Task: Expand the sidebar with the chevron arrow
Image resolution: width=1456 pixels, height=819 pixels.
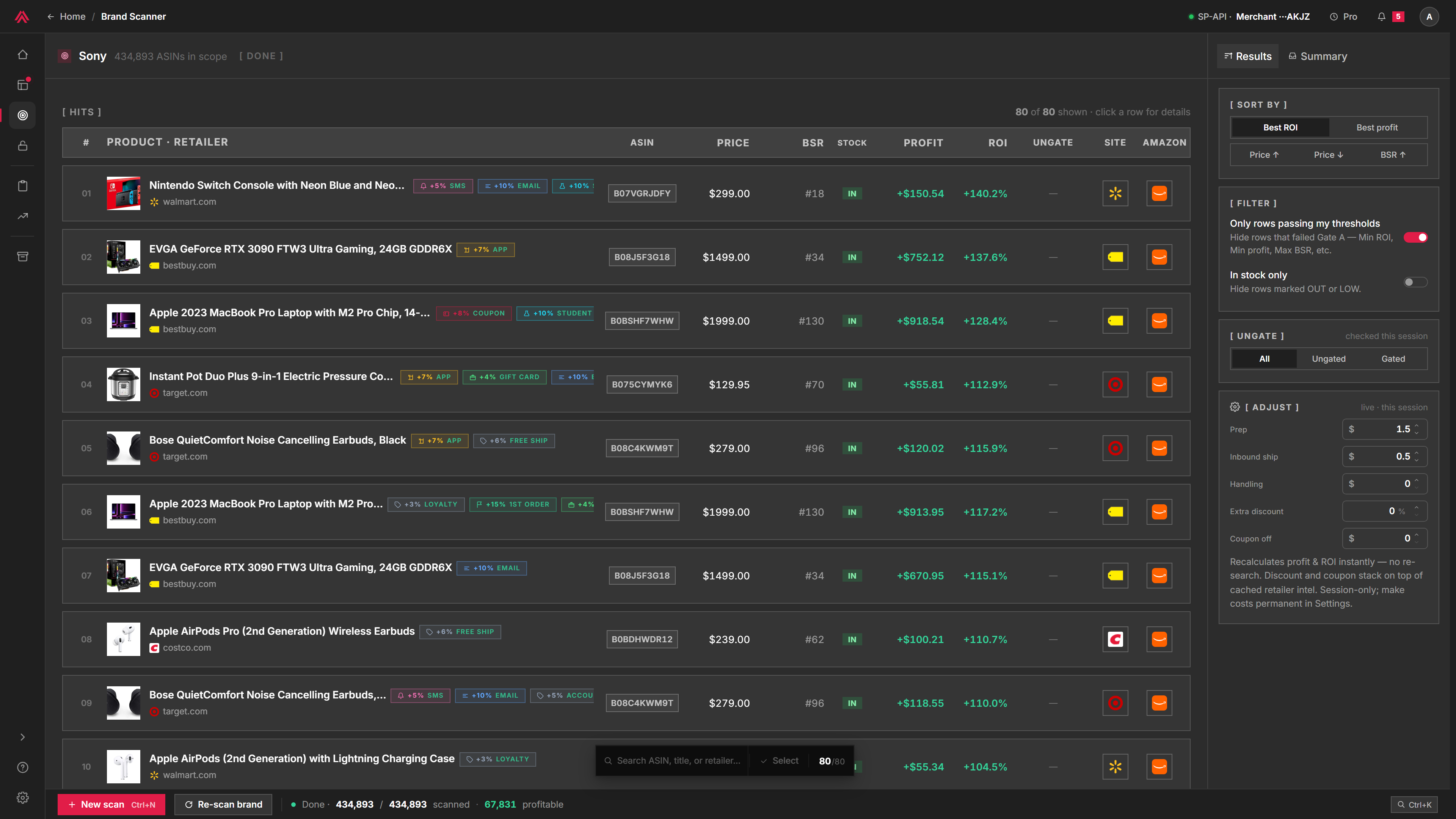Action: tap(23, 737)
